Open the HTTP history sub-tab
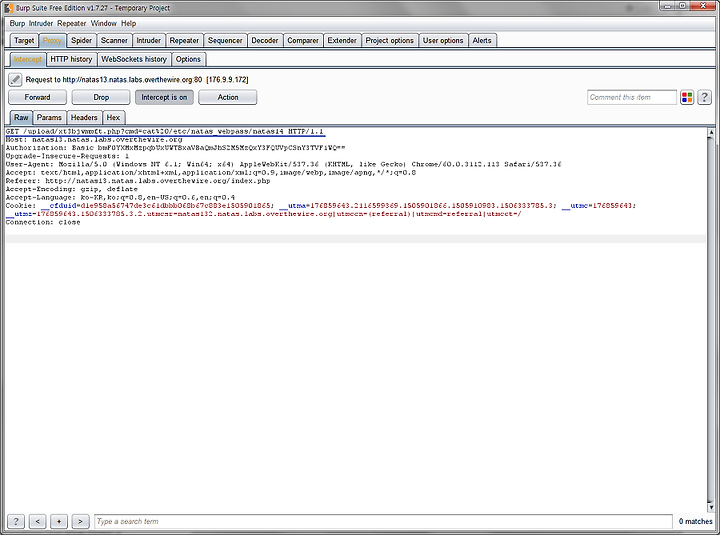 tap(71, 59)
